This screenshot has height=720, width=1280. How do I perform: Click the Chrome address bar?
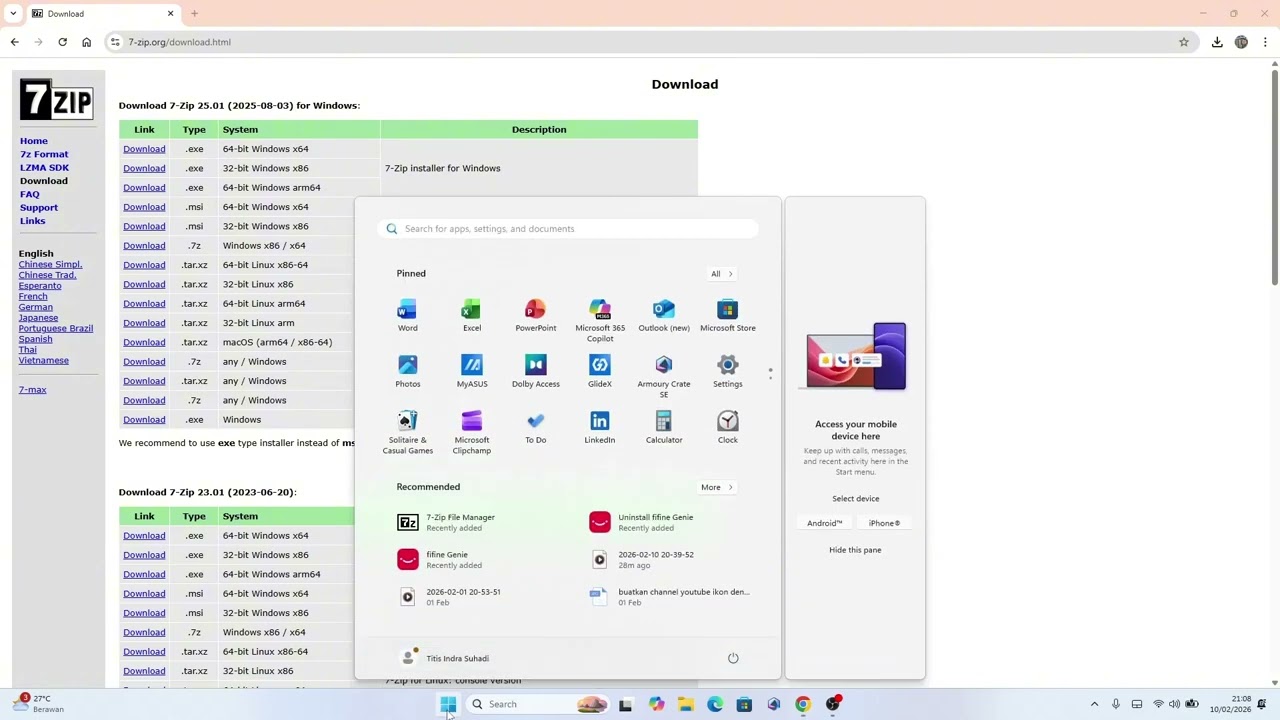(640, 42)
